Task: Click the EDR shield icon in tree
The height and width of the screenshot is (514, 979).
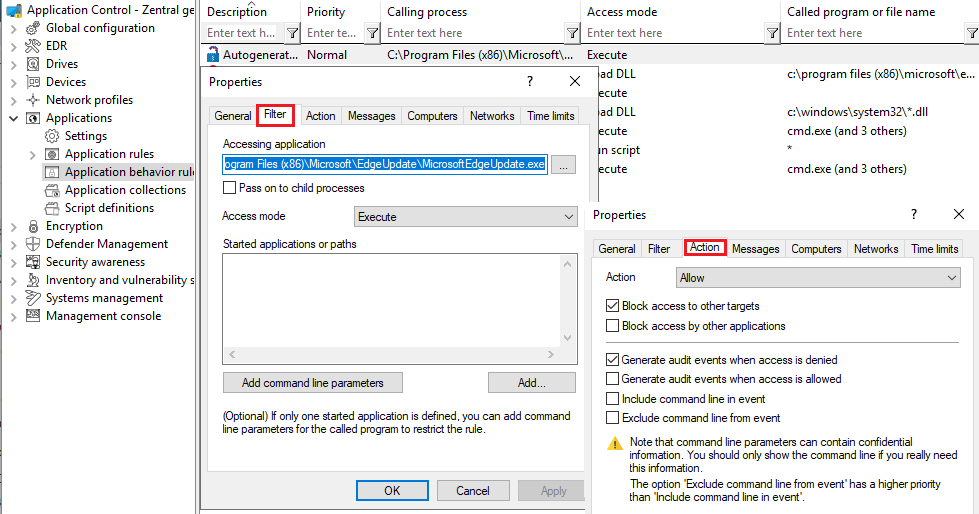Action: pyautogui.click(x=32, y=46)
